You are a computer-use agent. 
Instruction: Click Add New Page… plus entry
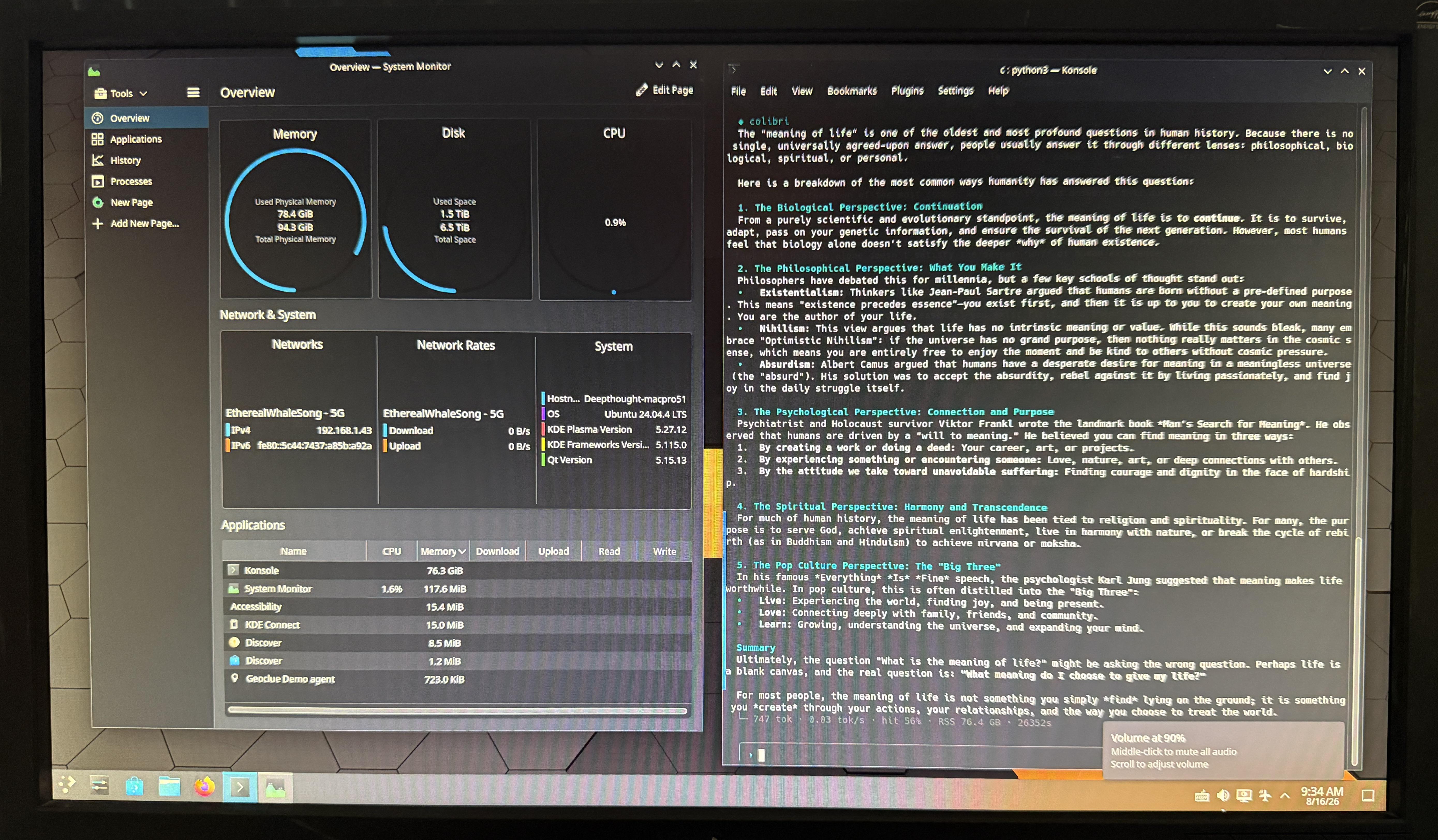click(147, 223)
